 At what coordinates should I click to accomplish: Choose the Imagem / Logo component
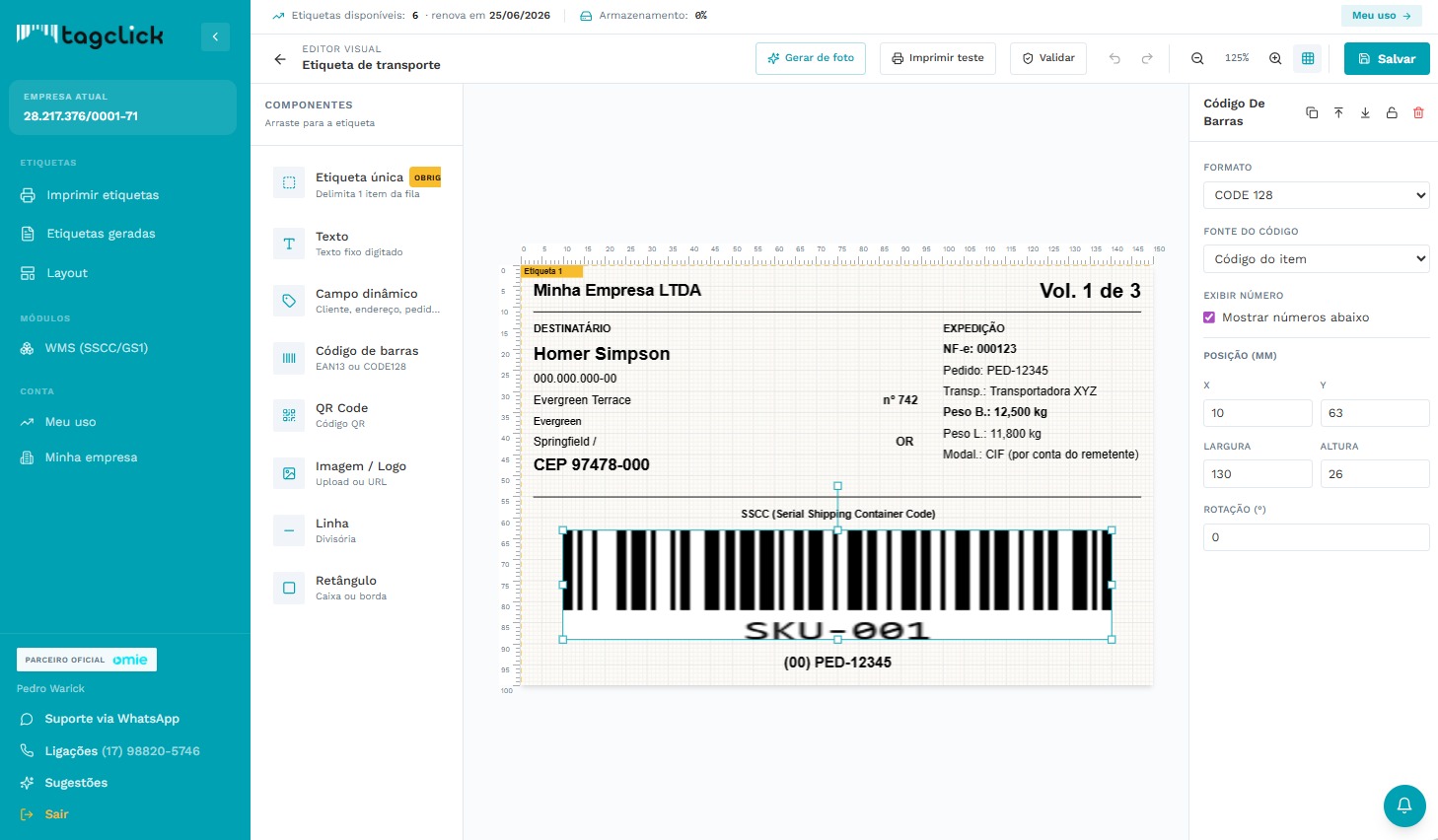click(357, 472)
